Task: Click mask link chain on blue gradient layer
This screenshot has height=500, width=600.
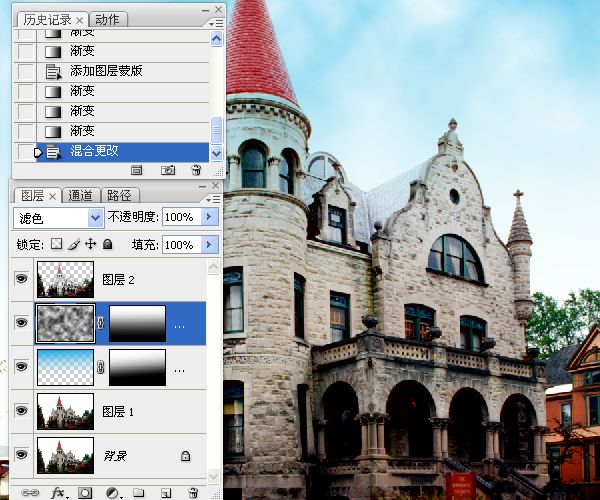Action: (x=101, y=367)
